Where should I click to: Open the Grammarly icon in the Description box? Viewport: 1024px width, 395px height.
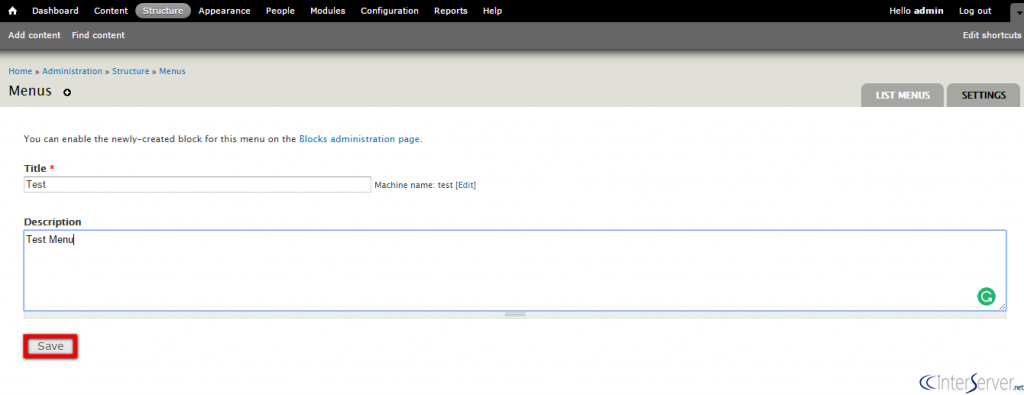pos(985,297)
